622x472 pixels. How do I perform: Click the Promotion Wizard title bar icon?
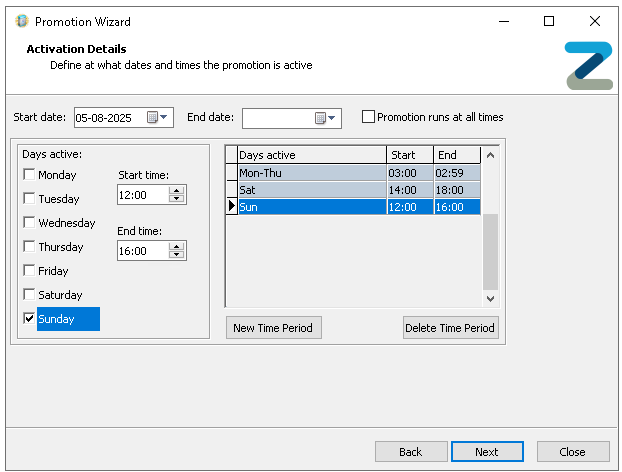(19, 21)
